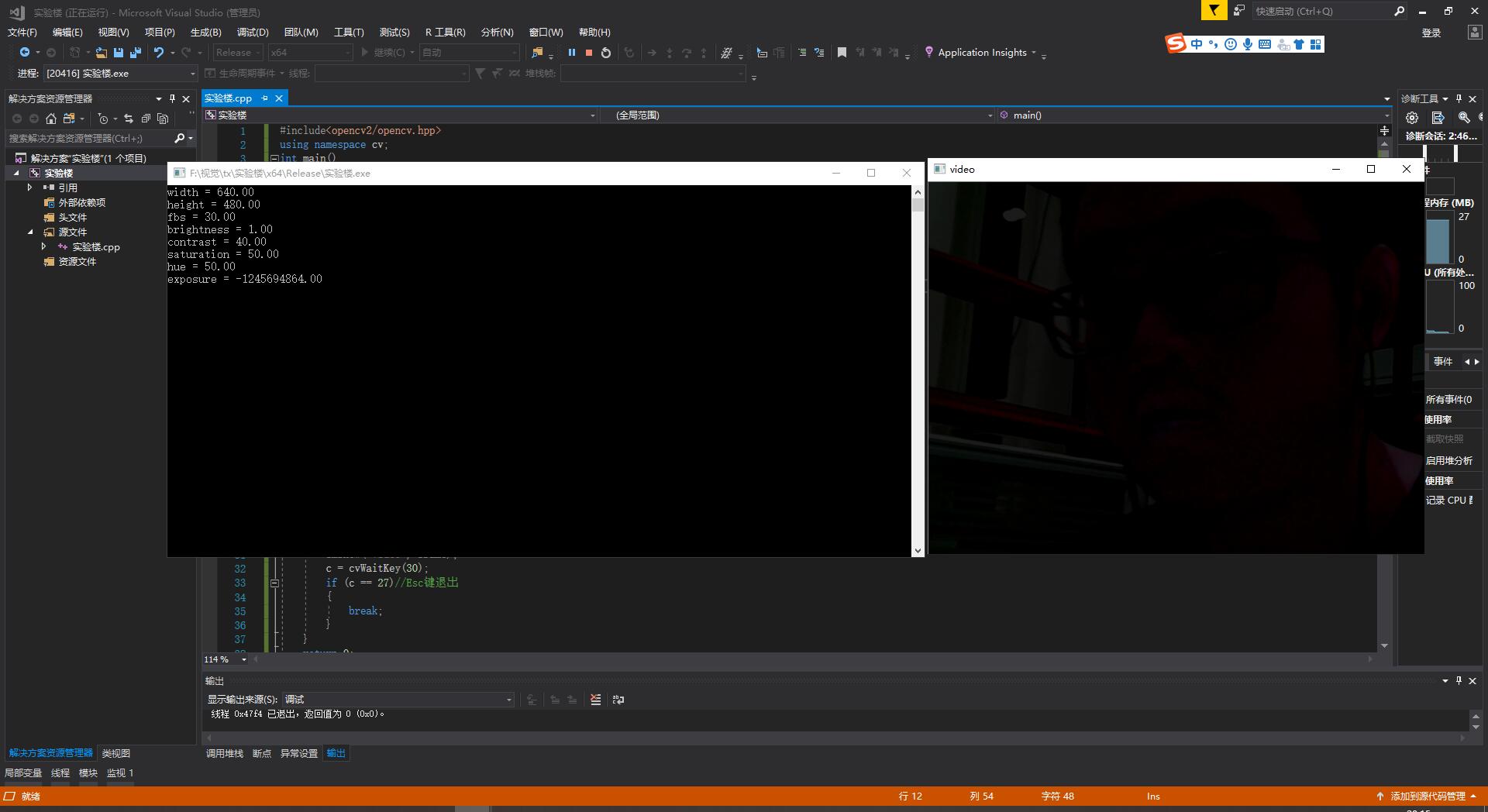Select 资源文件 folder in Solution Explorer
Screen dimensions: 1488x812
tap(77, 261)
